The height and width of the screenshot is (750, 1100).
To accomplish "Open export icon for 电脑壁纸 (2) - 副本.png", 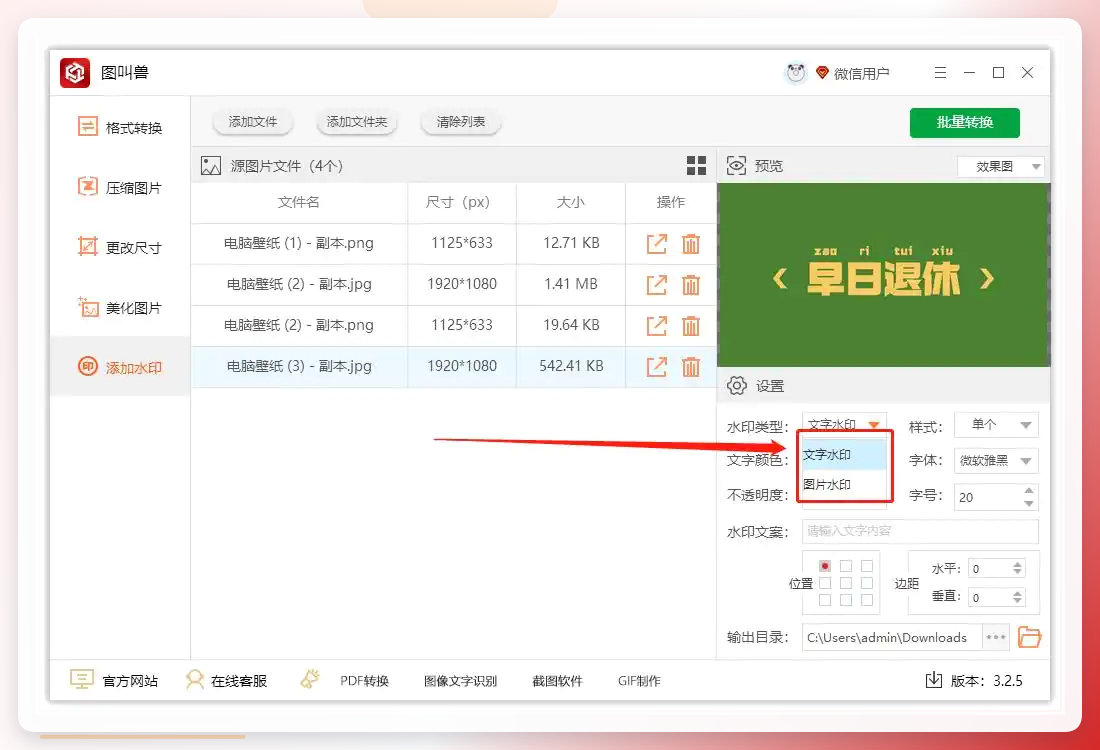I will click(657, 326).
